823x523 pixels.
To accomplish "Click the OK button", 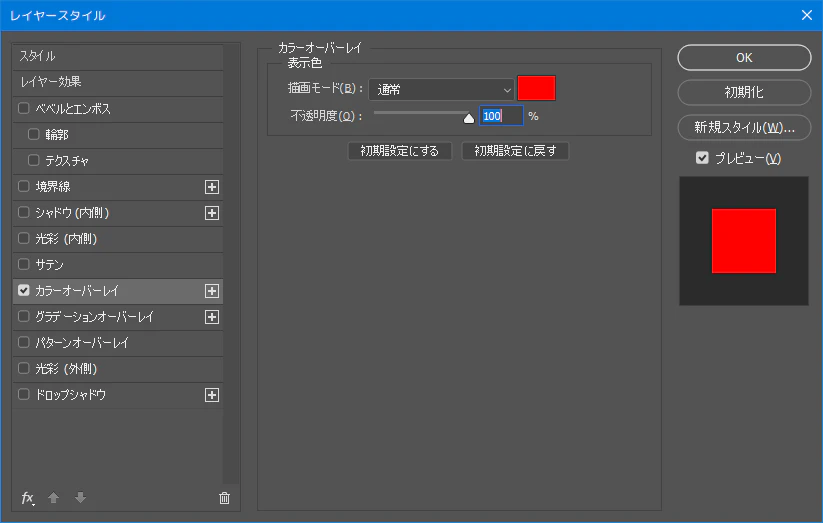I will click(744, 58).
